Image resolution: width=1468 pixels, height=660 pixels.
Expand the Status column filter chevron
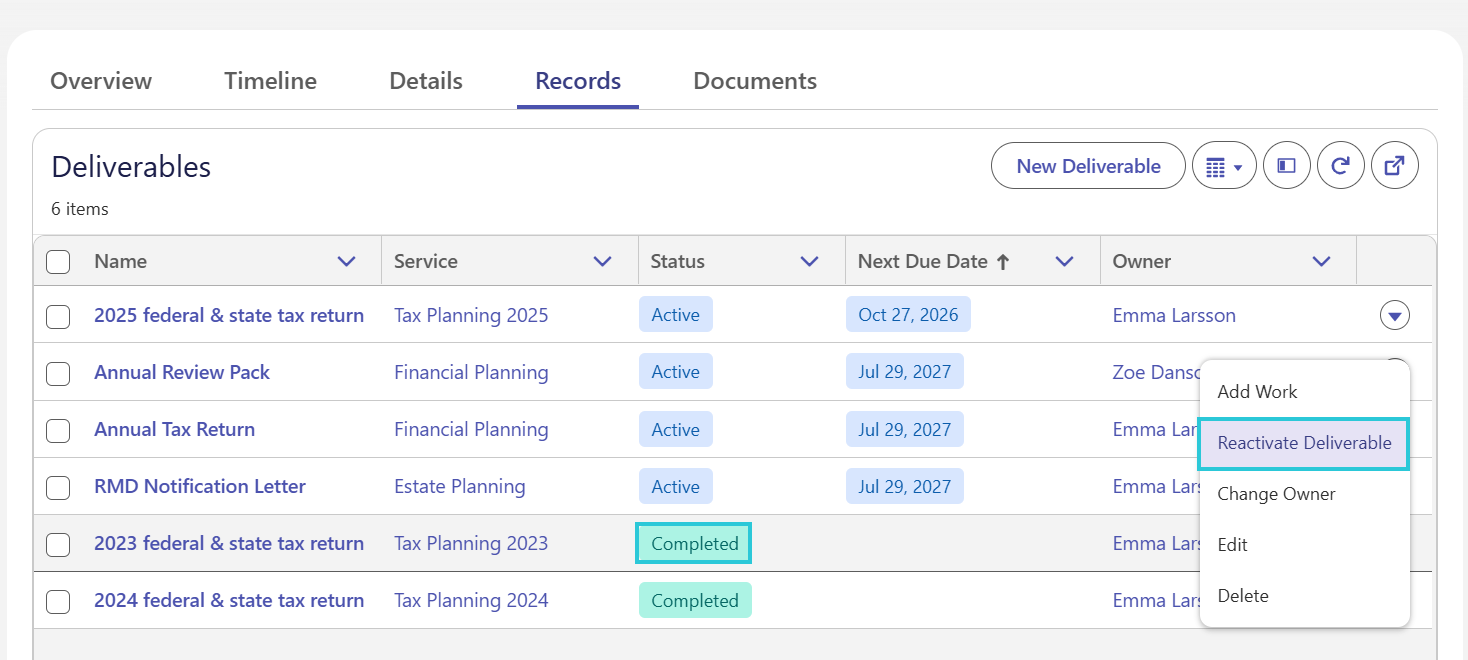[810, 261]
